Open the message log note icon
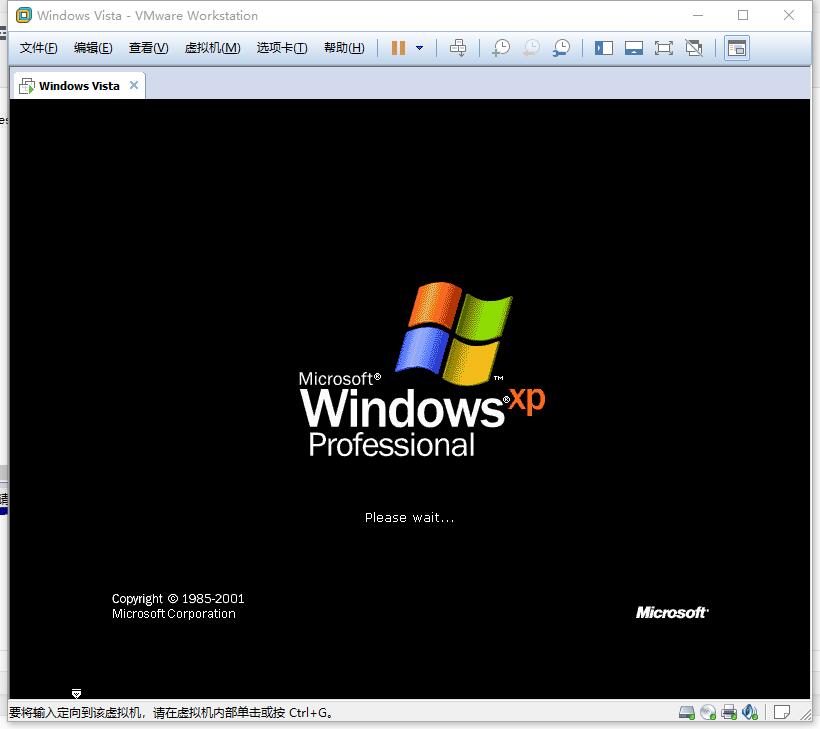Viewport: 820px width, 729px height. 782,712
